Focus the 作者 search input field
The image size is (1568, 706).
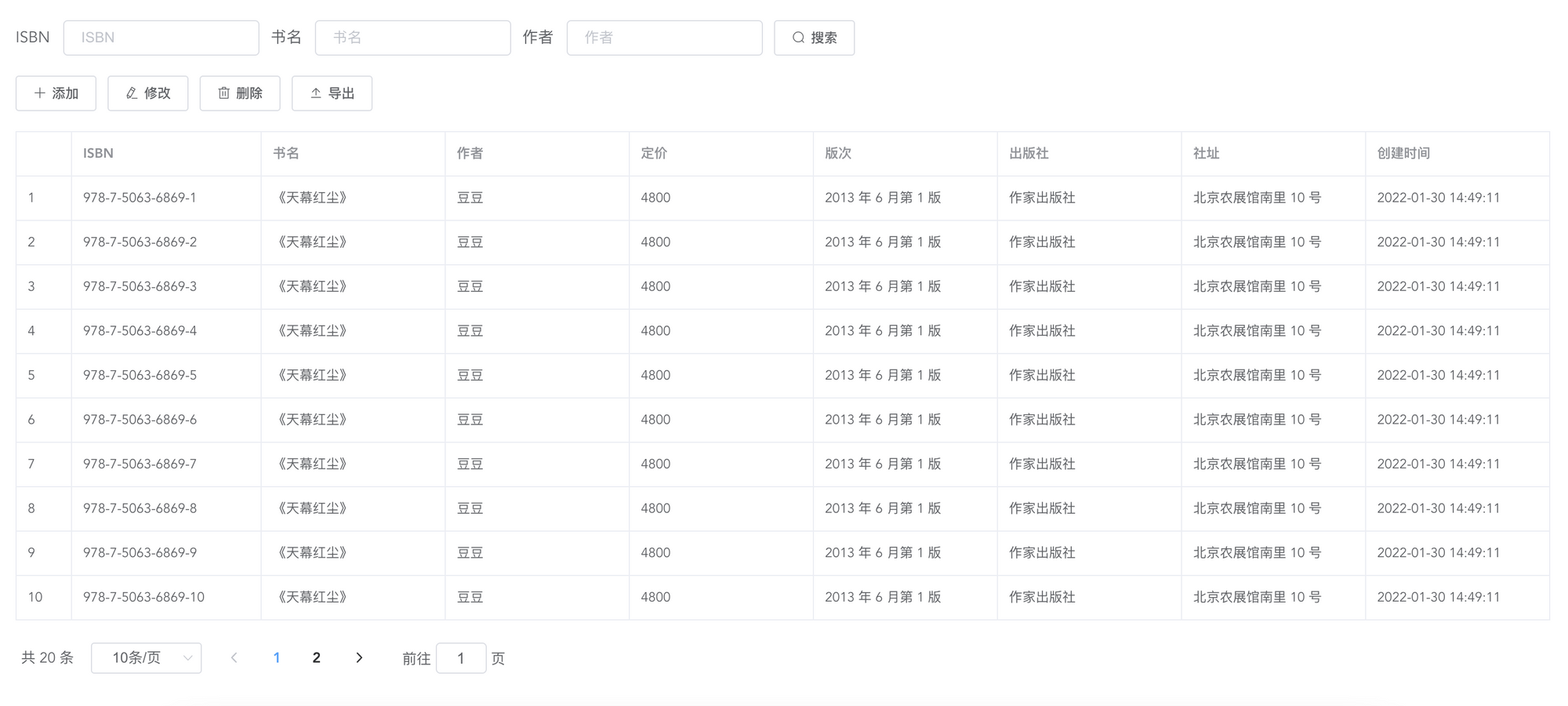pos(665,38)
